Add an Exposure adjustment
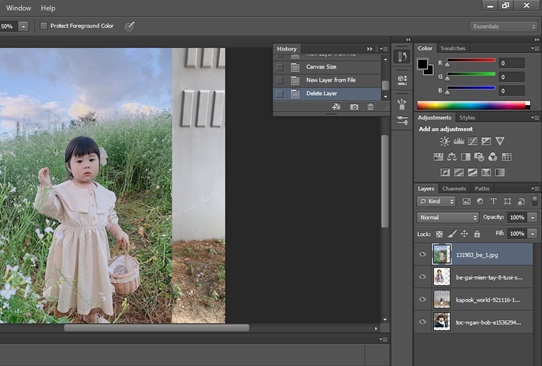Screen dimensions: 542x366 tap(486, 141)
